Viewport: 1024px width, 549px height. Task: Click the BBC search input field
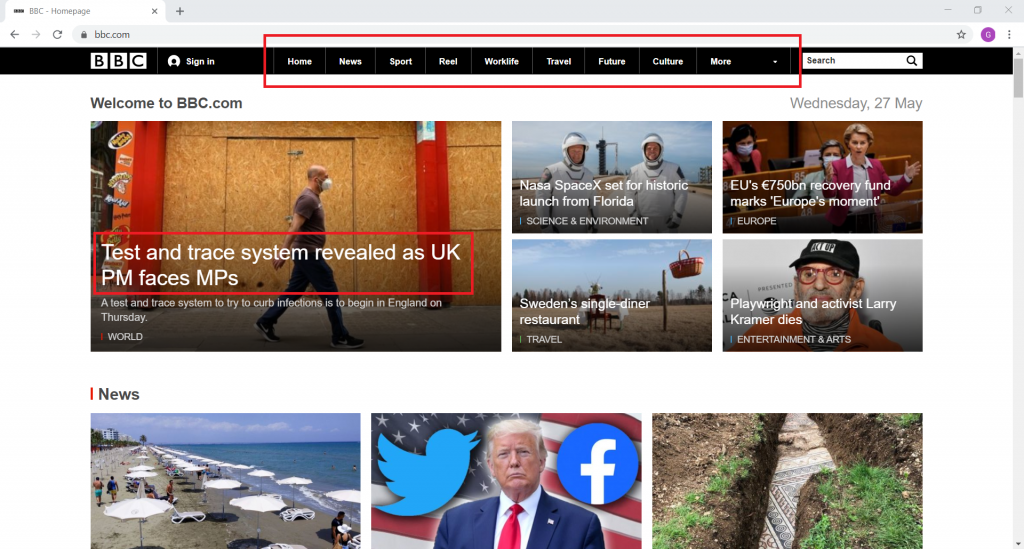(x=852, y=61)
